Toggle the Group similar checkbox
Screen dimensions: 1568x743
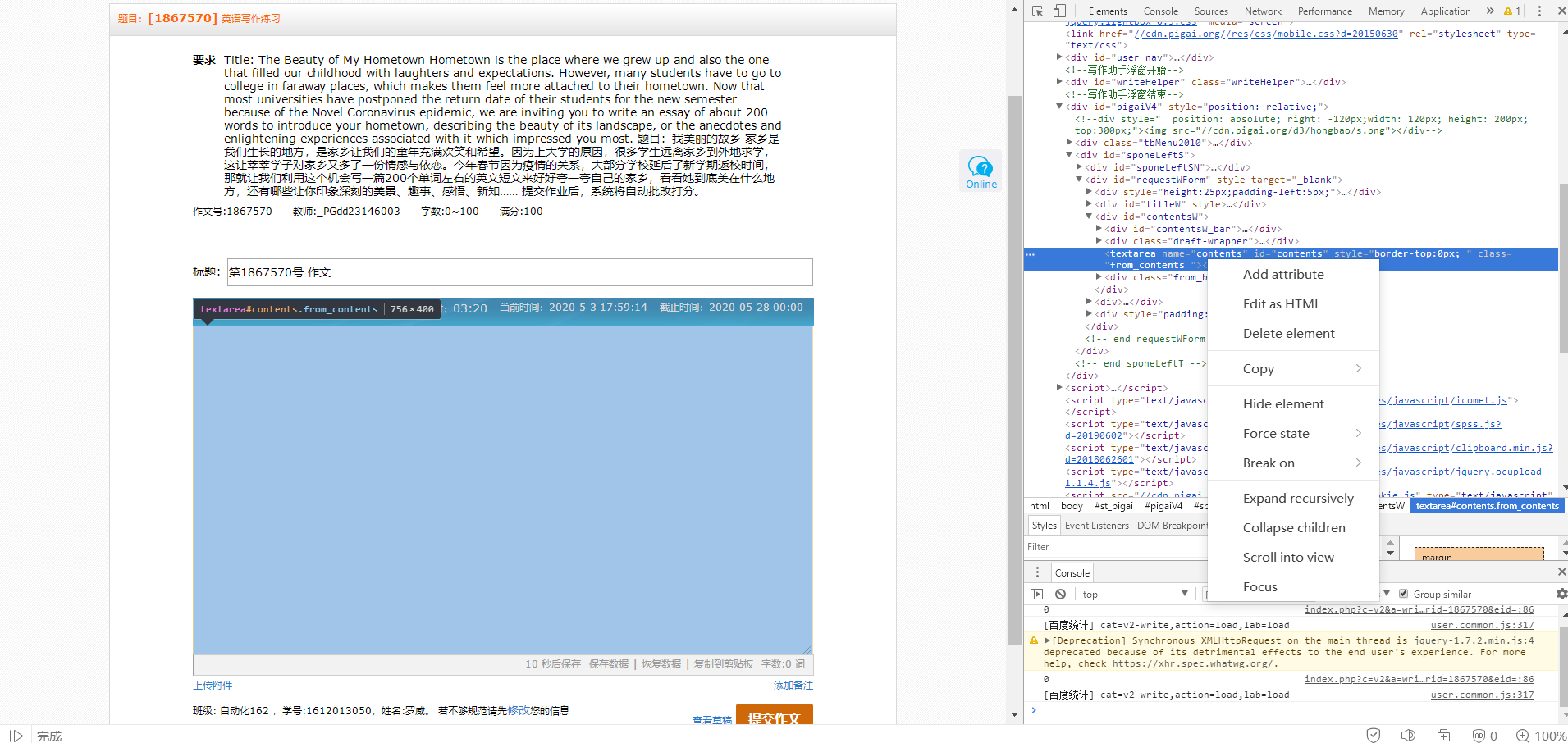[1403, 594]
